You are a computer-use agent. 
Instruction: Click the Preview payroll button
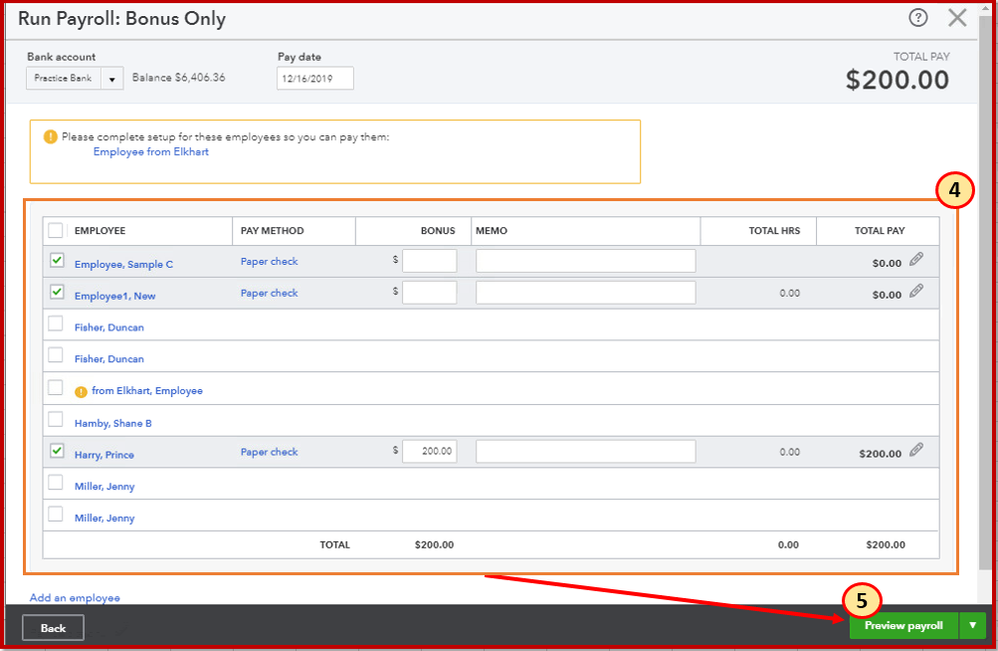coord(903,626)
